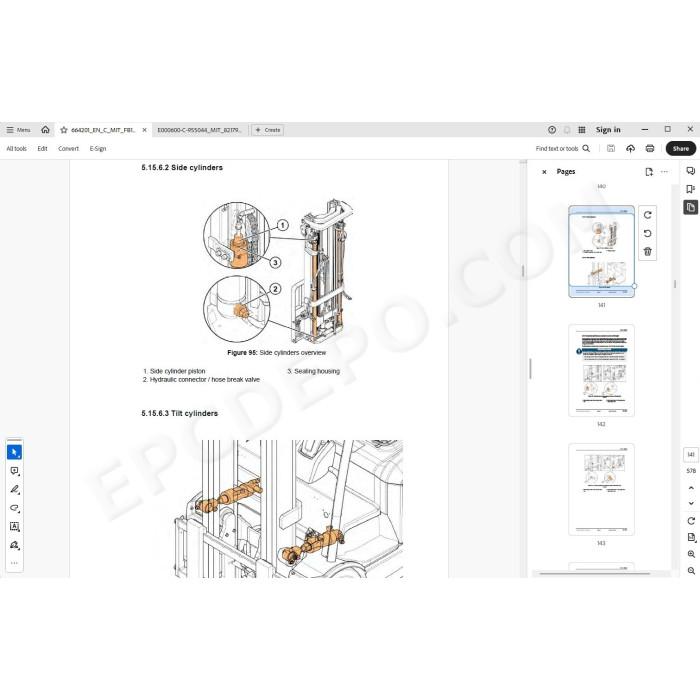Rotate page 141 thumbnail clockwise
The height and width of the screenshot is (700, 700).
648,215
